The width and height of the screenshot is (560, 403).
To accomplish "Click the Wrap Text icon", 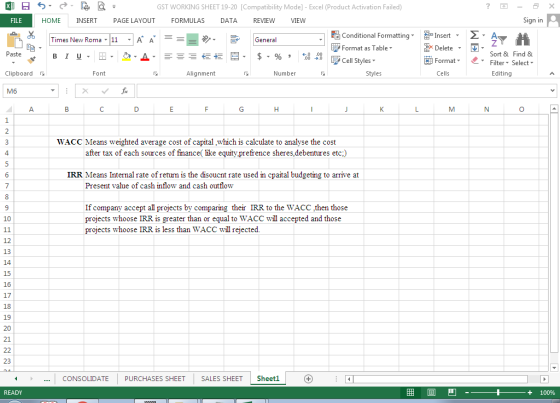I will [235, 39].
